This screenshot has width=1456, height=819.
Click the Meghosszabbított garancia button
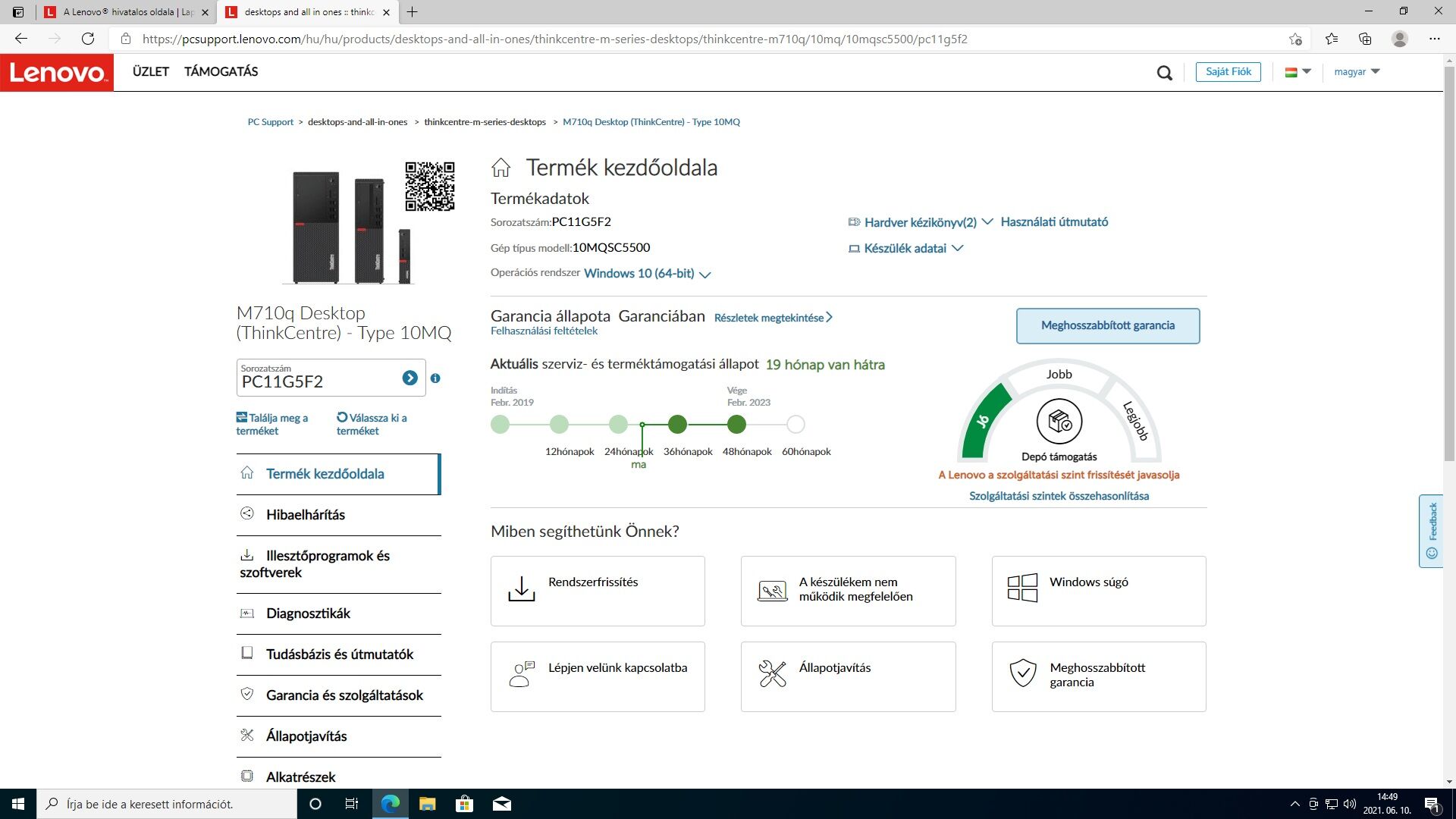pos(1107,325)
